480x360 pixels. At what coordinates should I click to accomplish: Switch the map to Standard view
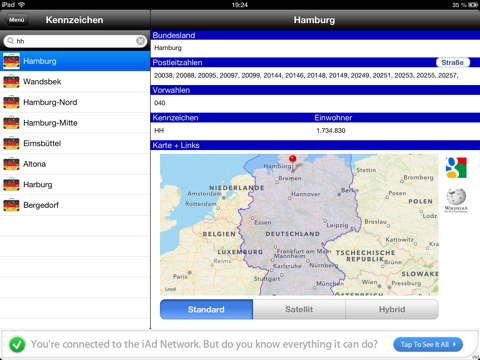(x=206, y=309)
